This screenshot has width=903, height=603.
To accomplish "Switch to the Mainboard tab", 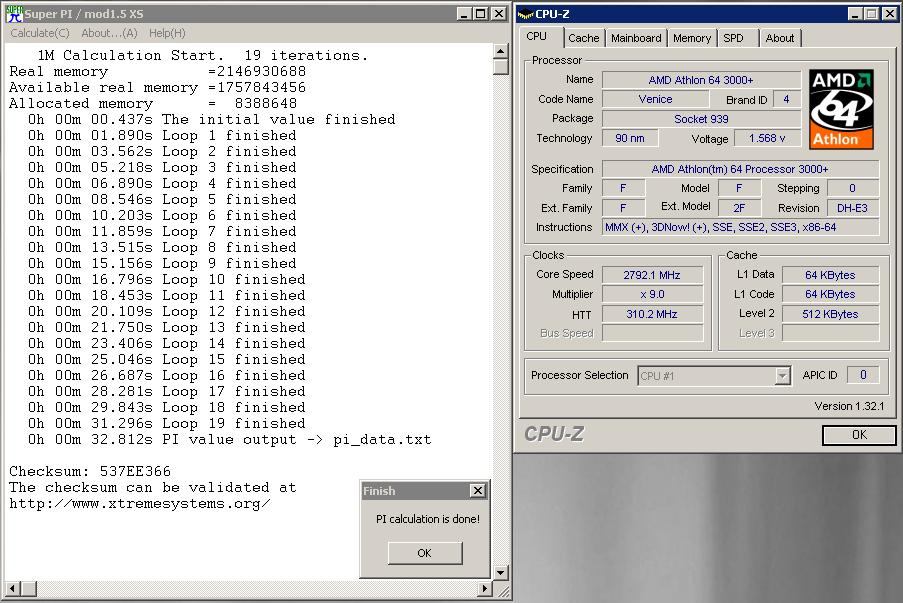I will tap(636, 38).
